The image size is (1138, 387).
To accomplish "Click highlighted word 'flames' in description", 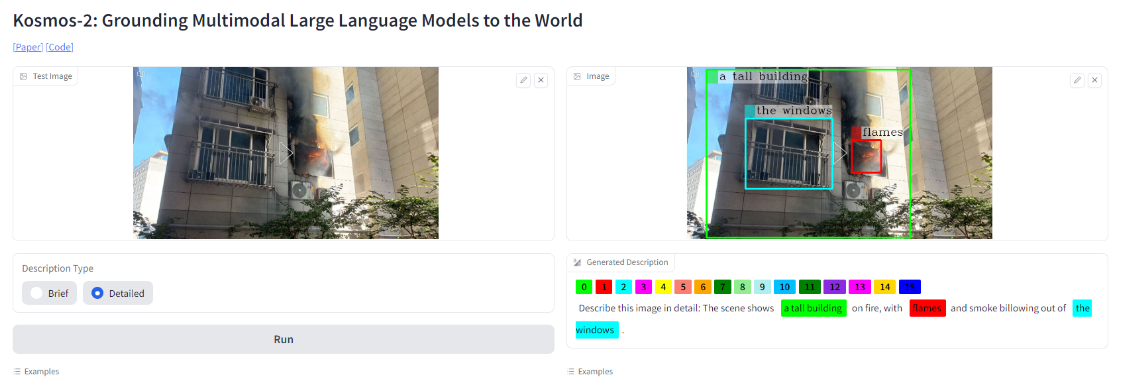I will pos(928,308).
